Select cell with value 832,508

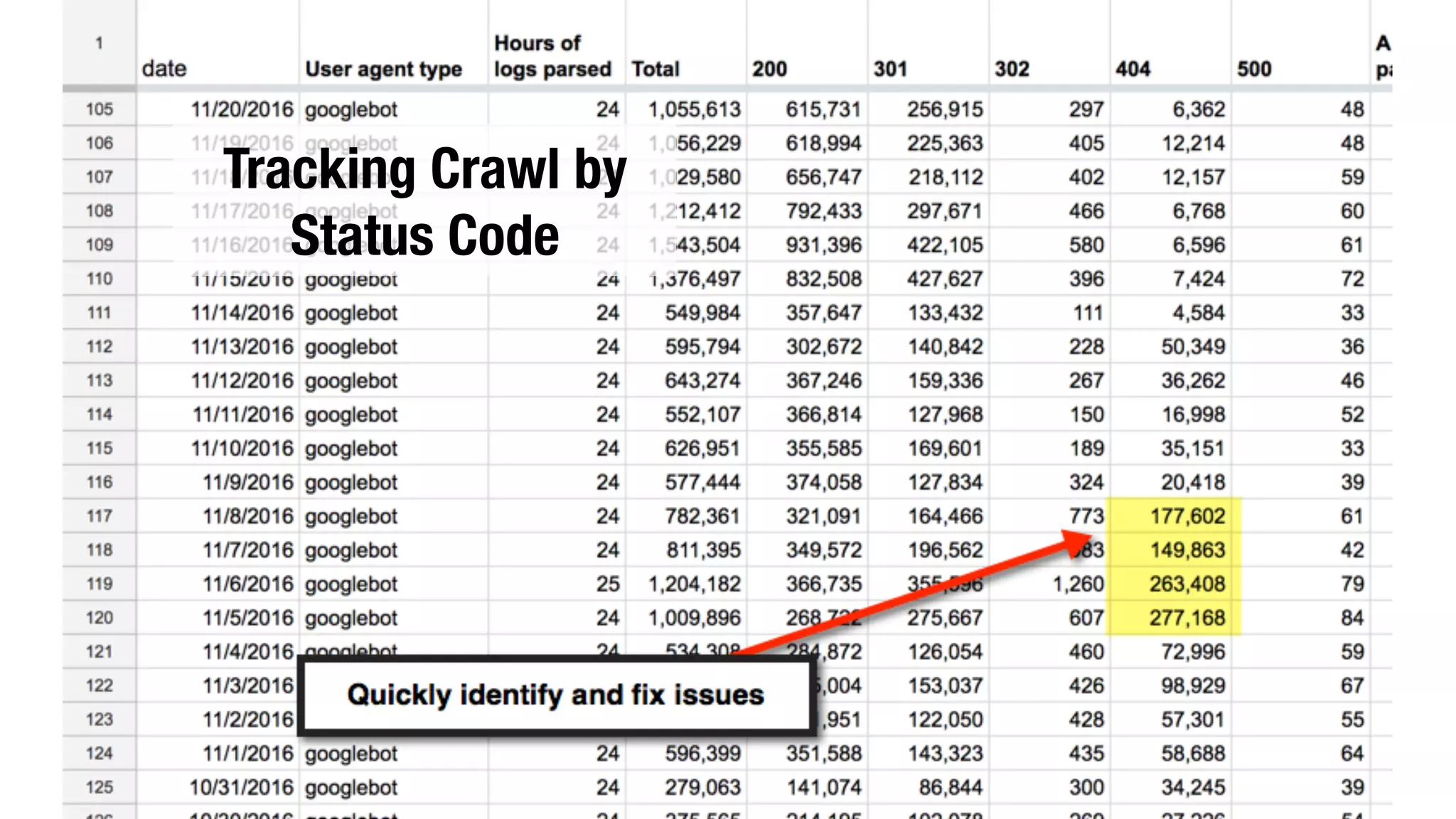point(807,279)
